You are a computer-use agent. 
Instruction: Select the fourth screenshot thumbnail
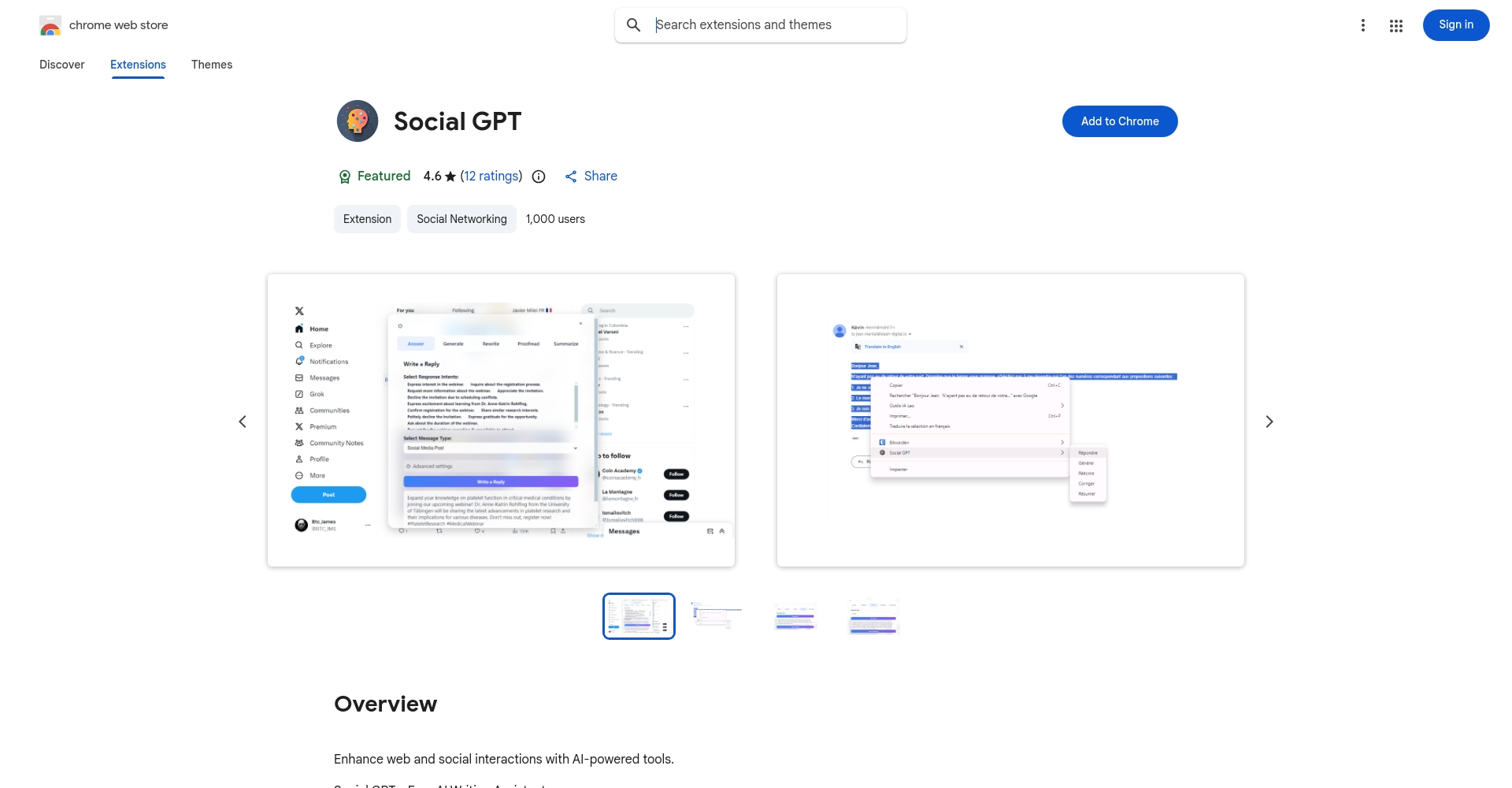(873, 616)
